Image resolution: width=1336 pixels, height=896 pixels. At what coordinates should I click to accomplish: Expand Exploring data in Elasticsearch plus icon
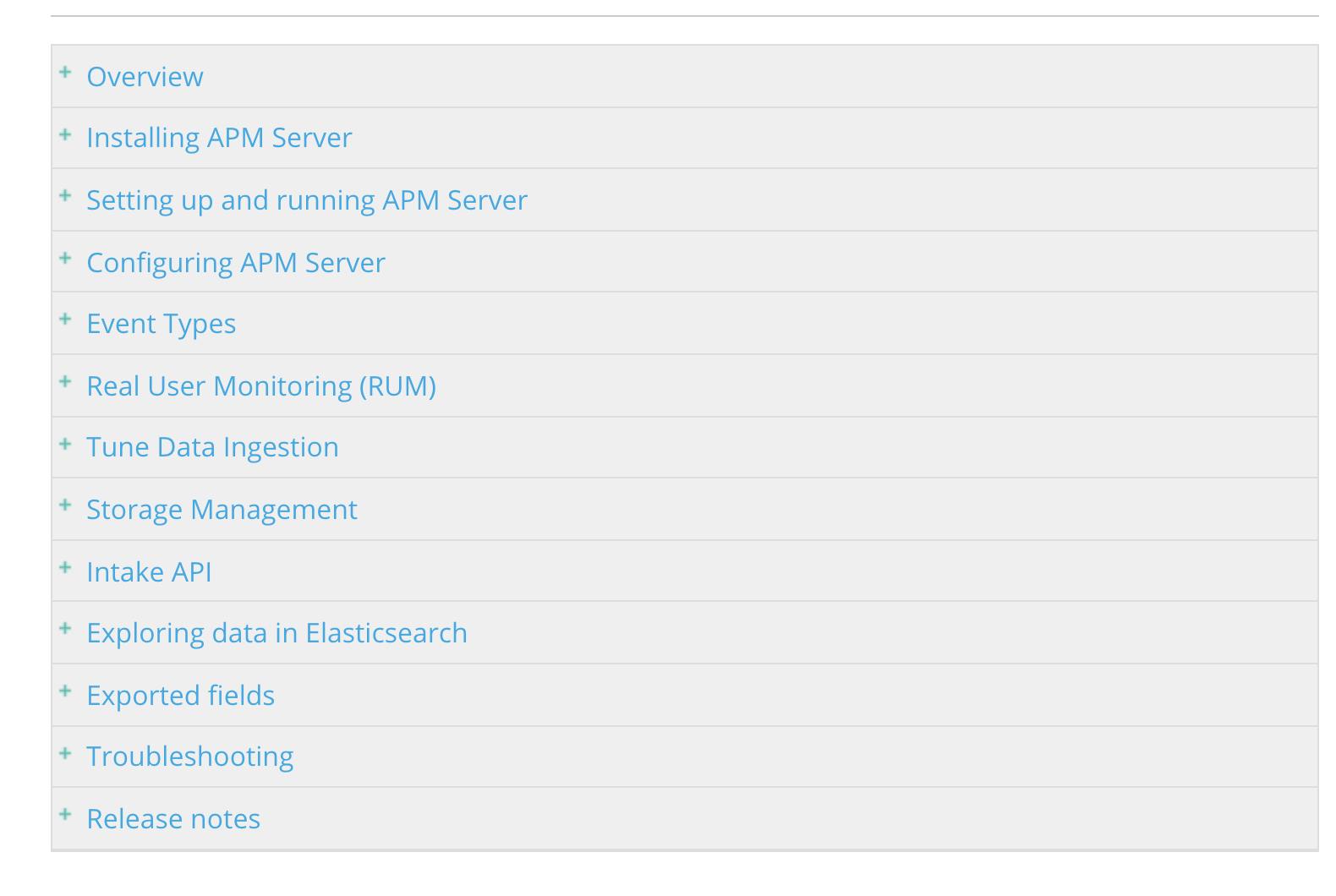(x=65, y=629)
